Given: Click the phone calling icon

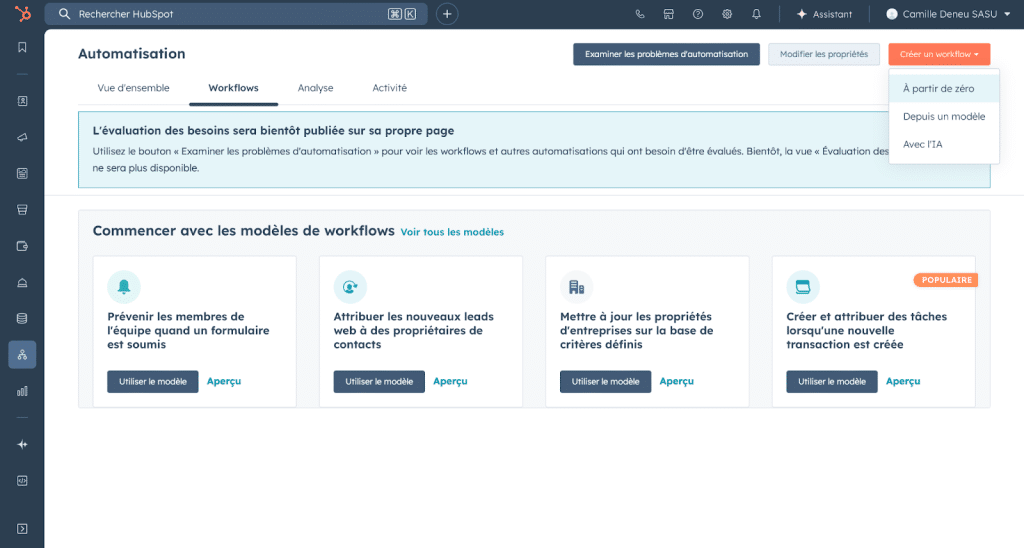Looking at the screenshot, I should coord(640,14).
